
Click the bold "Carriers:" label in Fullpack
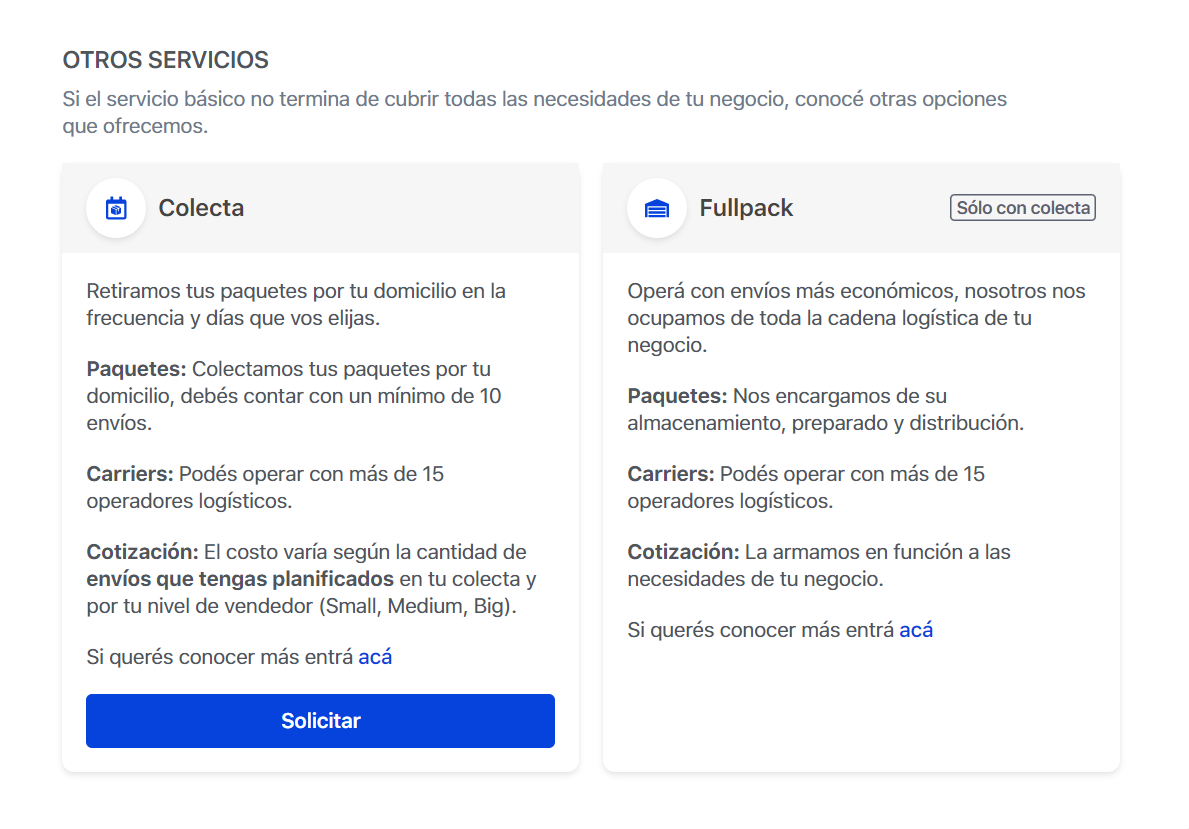tap(671, 474)
